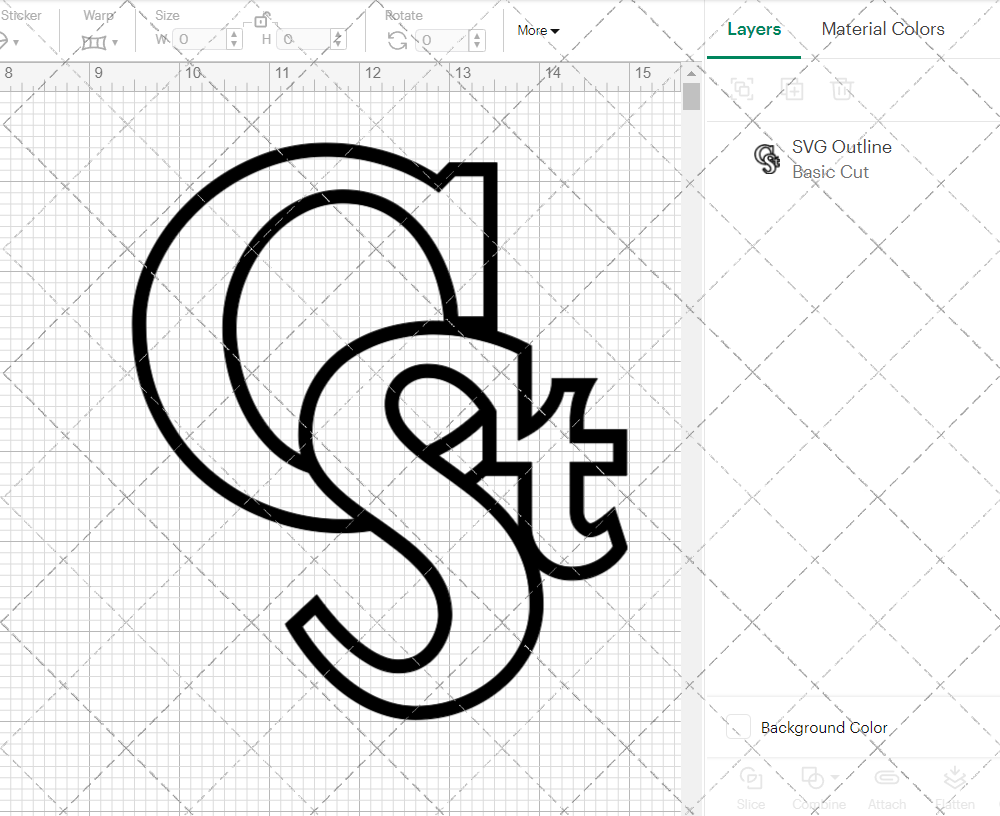
Task: Click the Rotate icon
Action: click(397, 41)
